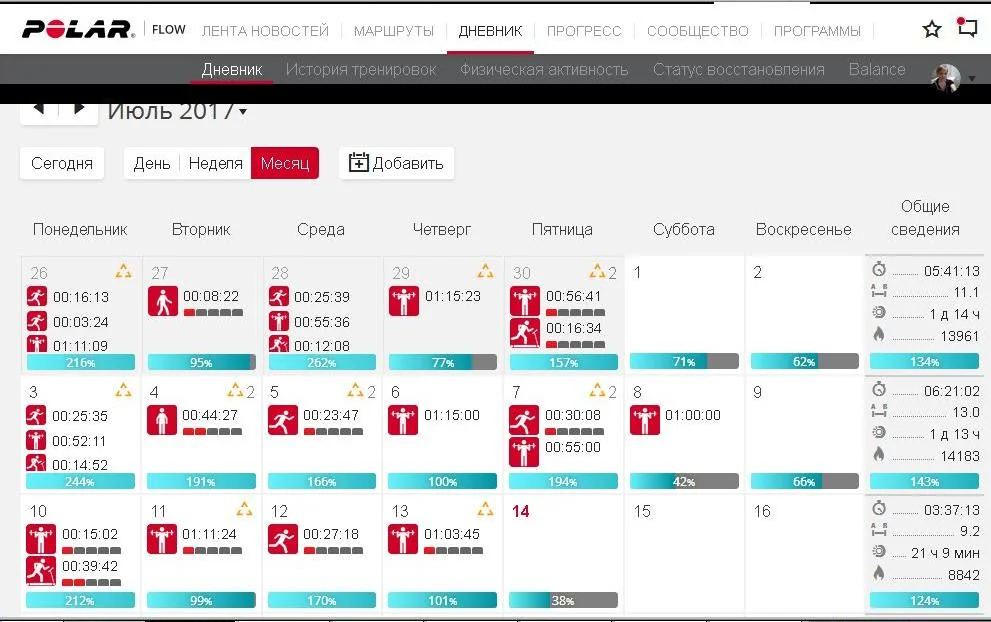Screen dimensions: 991x622
Task: Open strength session 01:15:23 on the 29th
Action: (x=435, y=301)
